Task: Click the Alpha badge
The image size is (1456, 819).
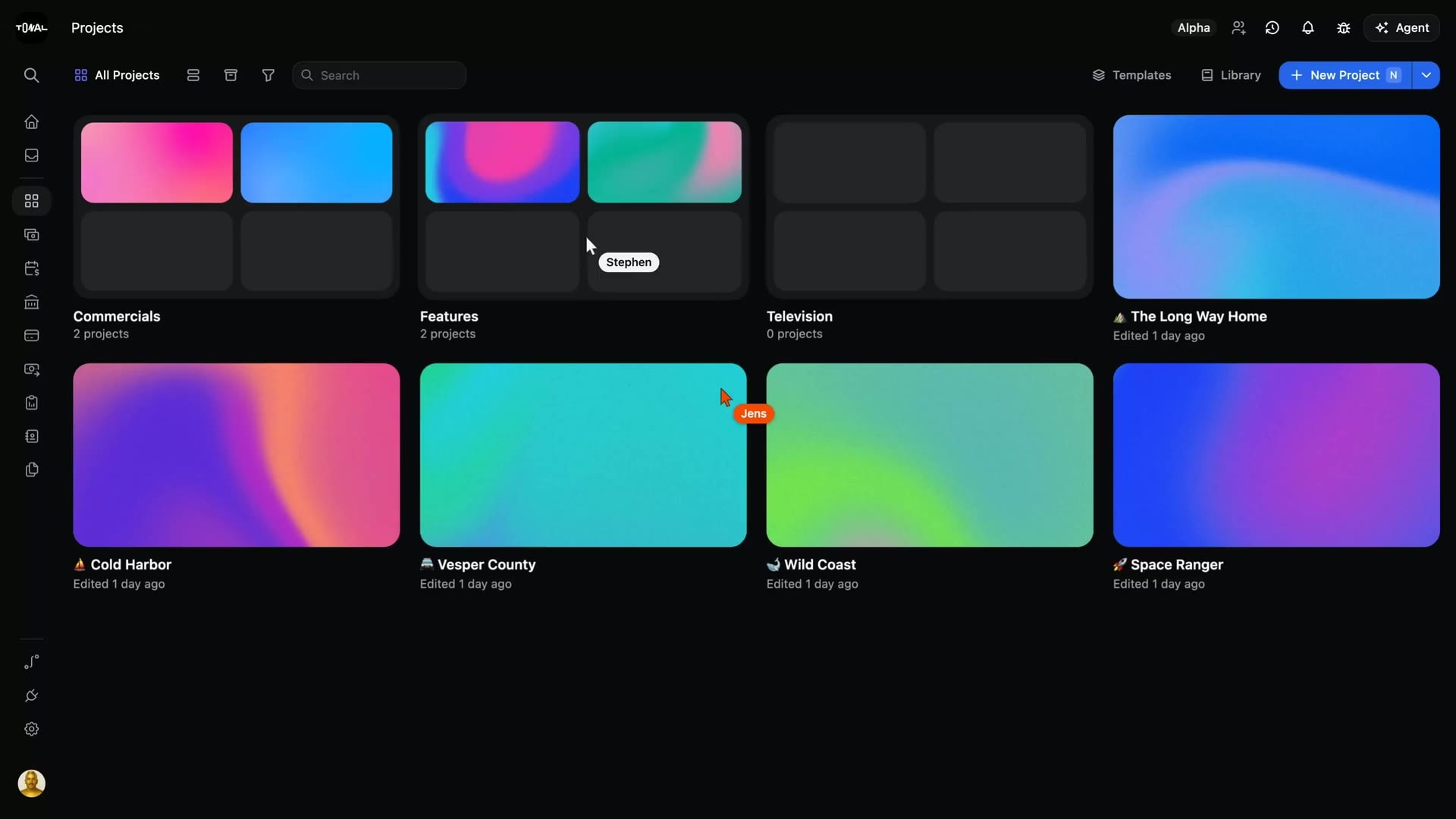Action: (1194, 28)
